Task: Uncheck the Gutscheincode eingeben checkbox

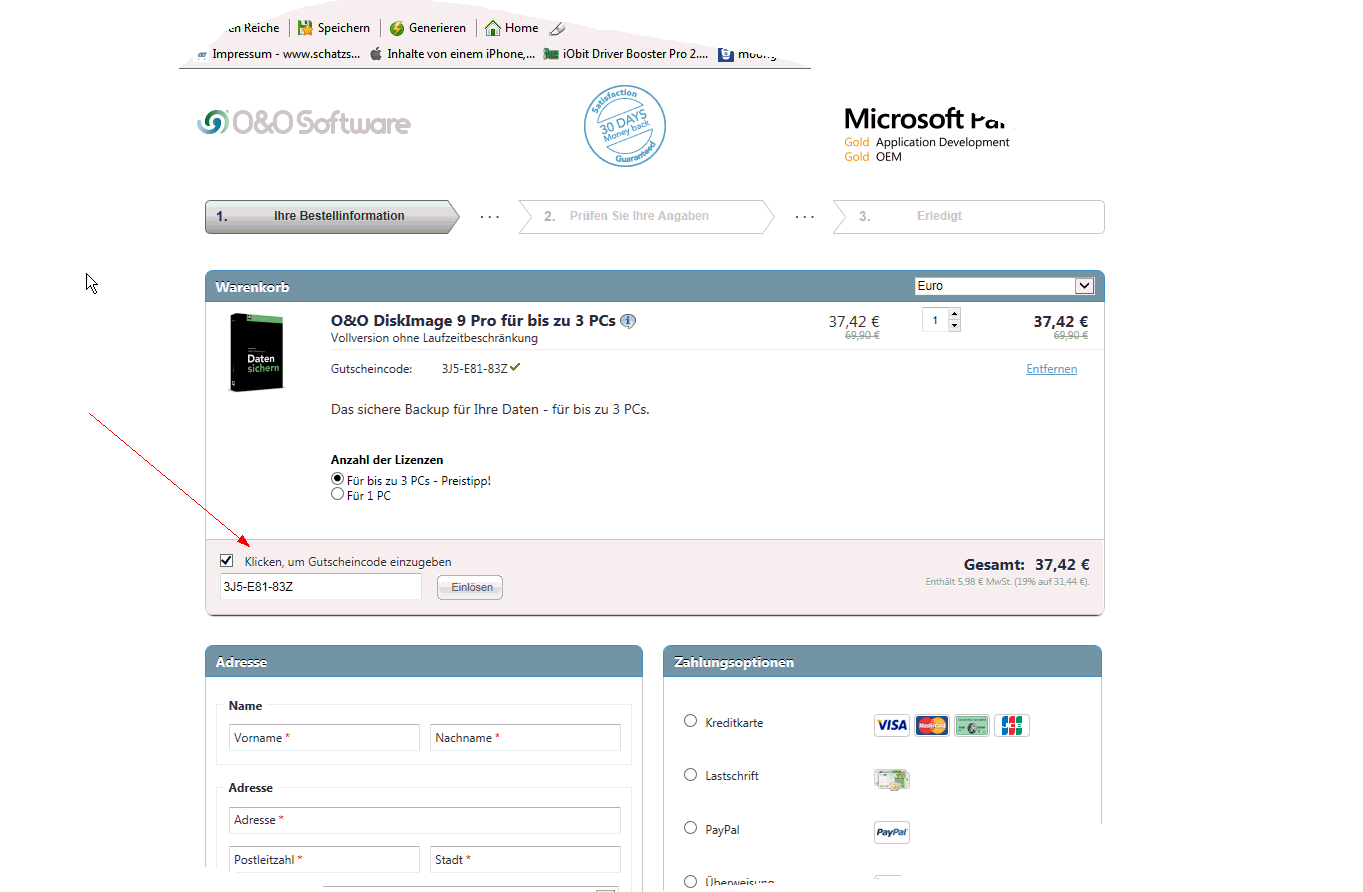Action: point(227,561)
